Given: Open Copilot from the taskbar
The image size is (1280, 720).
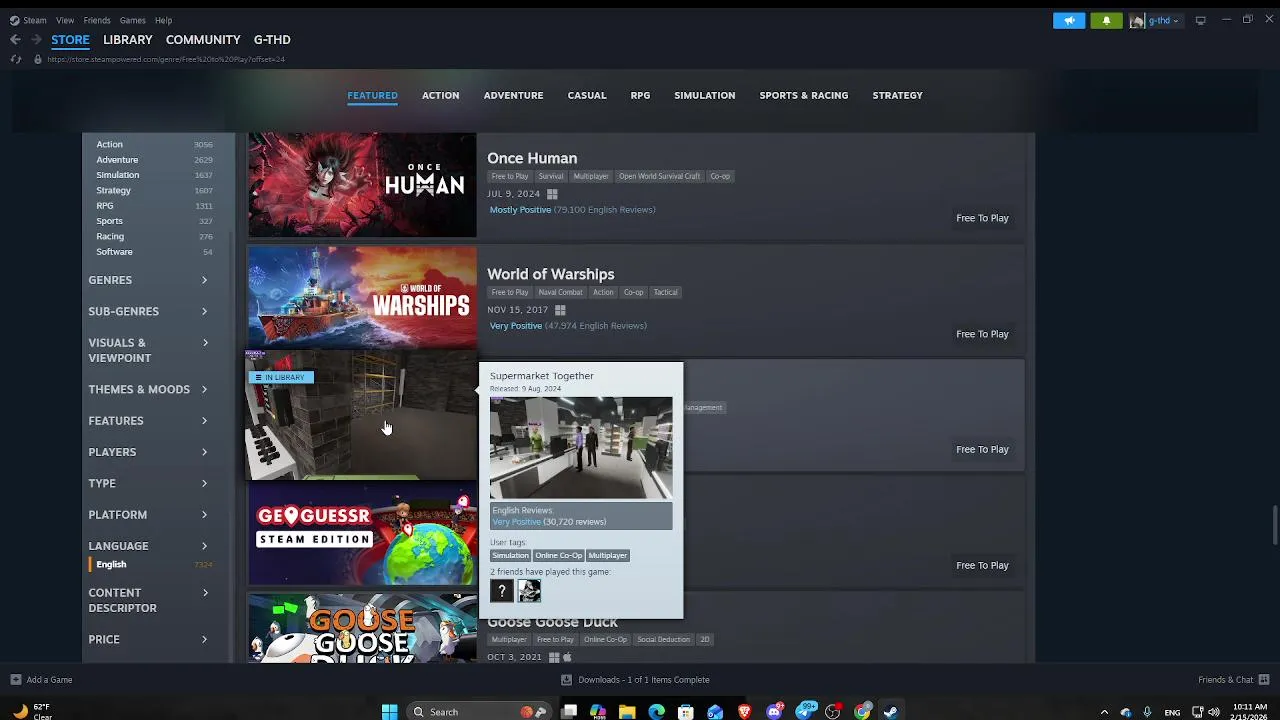Looking at the screenshot, I should coord(598,712).
